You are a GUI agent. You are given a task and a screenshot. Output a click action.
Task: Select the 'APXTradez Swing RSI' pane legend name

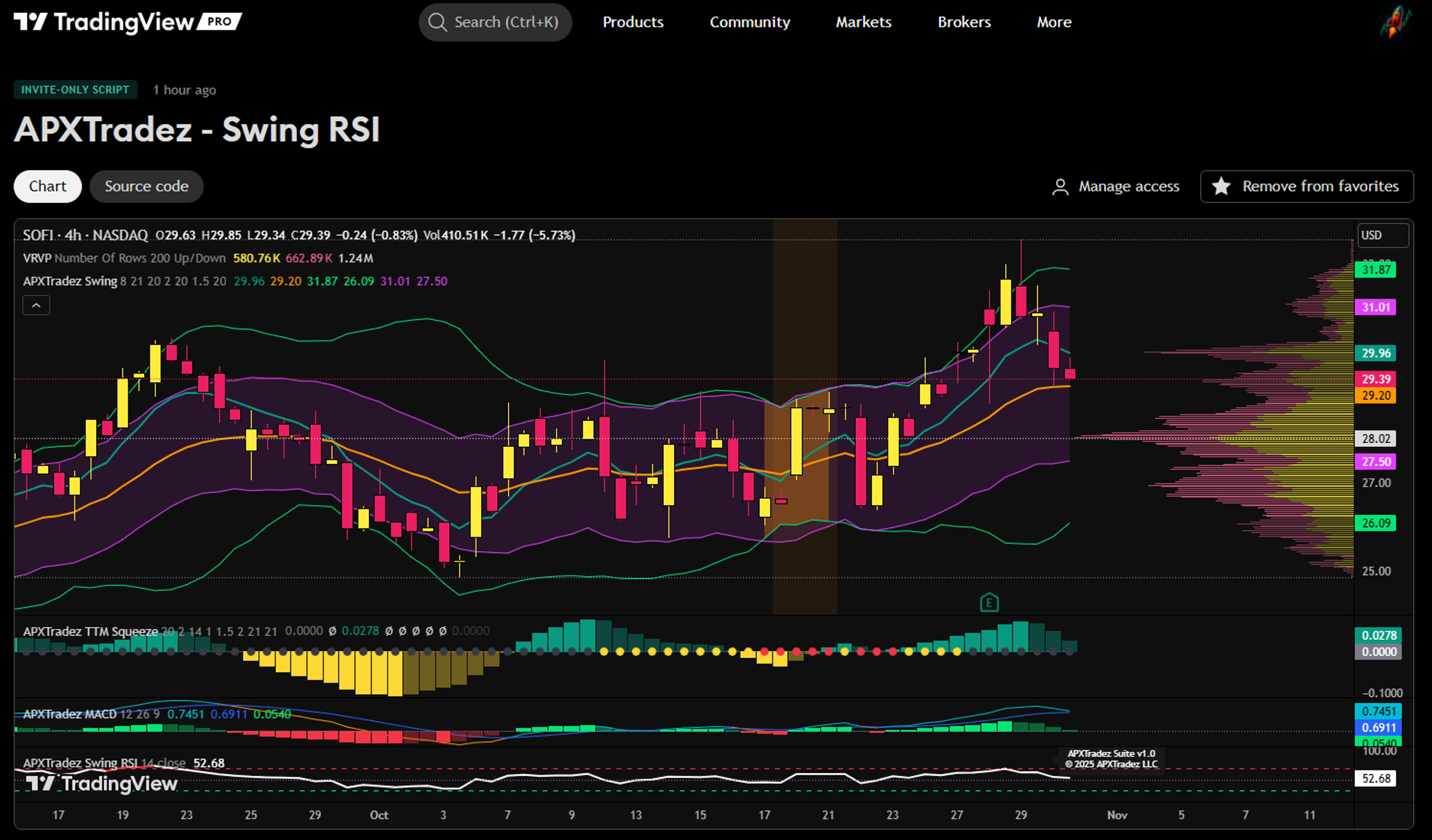point(80,763)
